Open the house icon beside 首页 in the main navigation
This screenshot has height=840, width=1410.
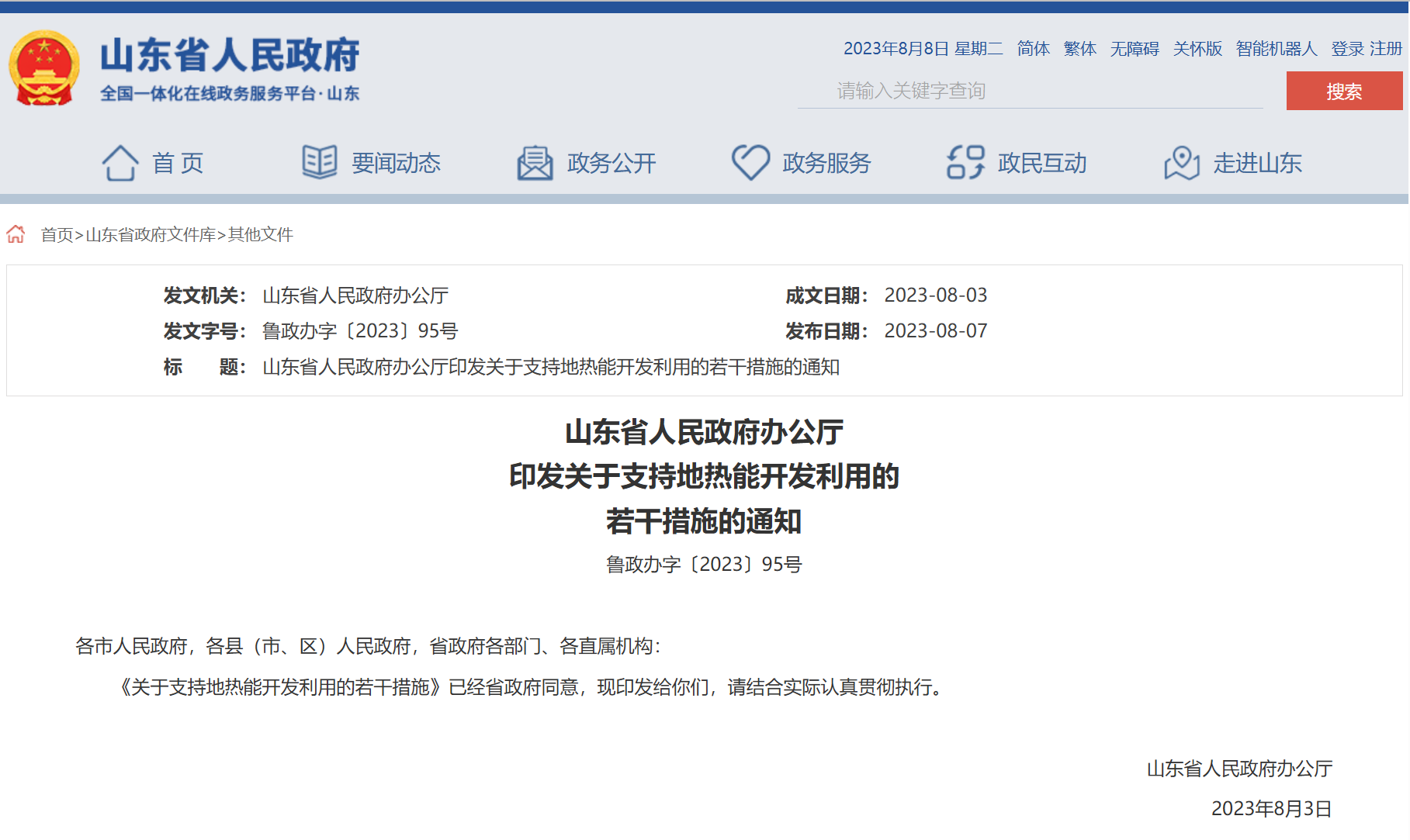click(x=120, y=163)
